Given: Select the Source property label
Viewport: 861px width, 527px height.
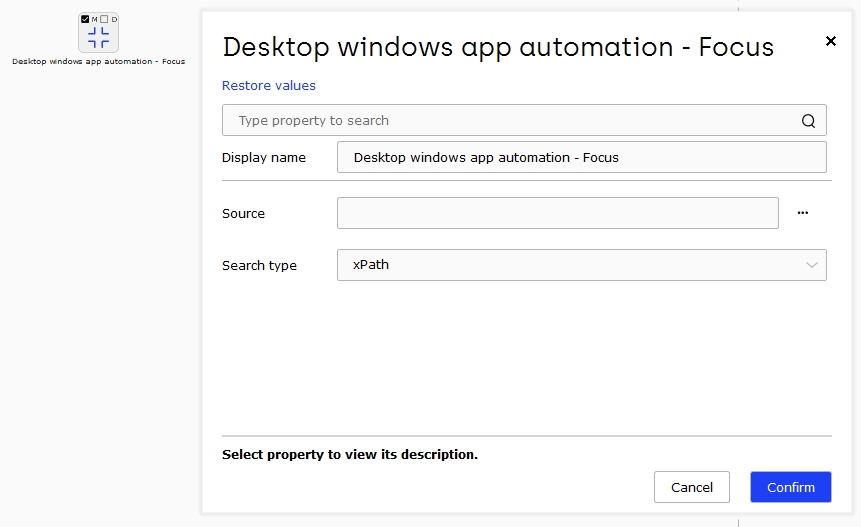Looking at the screenshot, I should pyautogui.click(x=243, y=214).
